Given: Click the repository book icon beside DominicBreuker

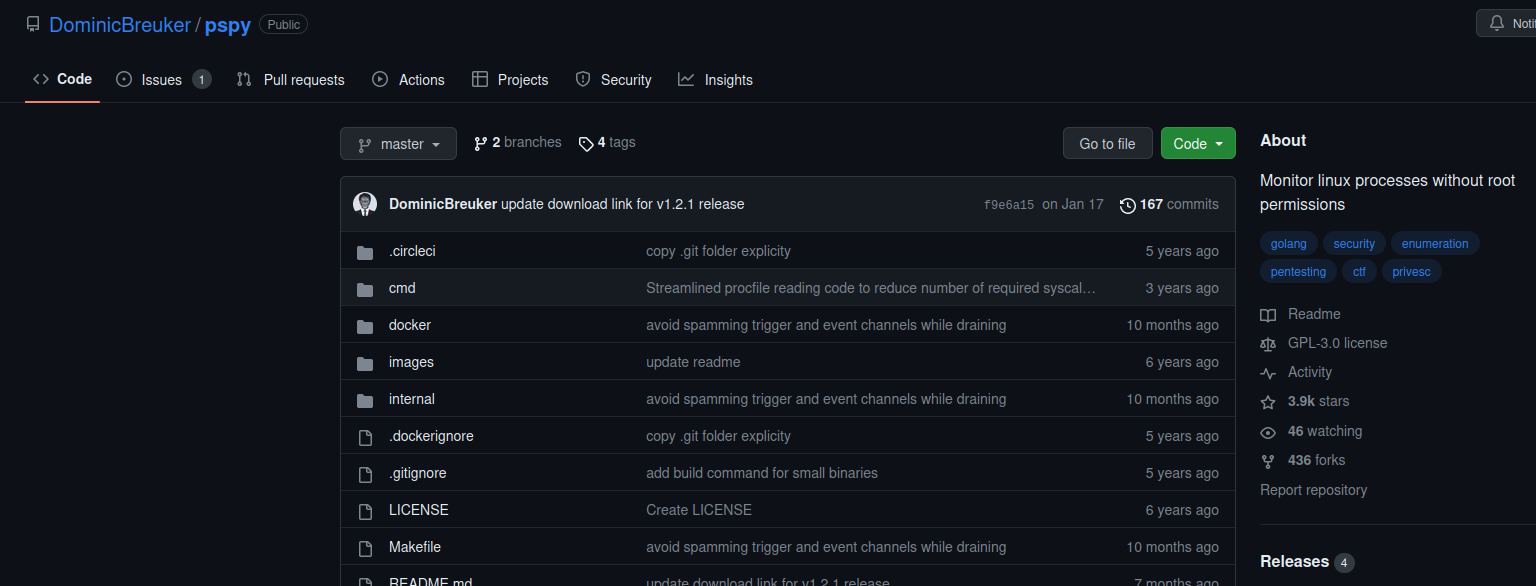Looking at the screenshot, I should 33,24.
